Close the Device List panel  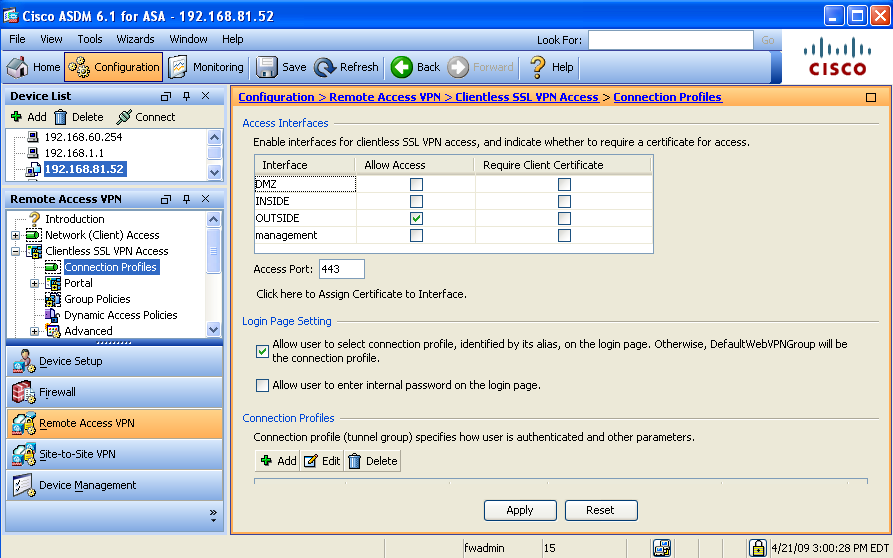click(x=206, y=96)
